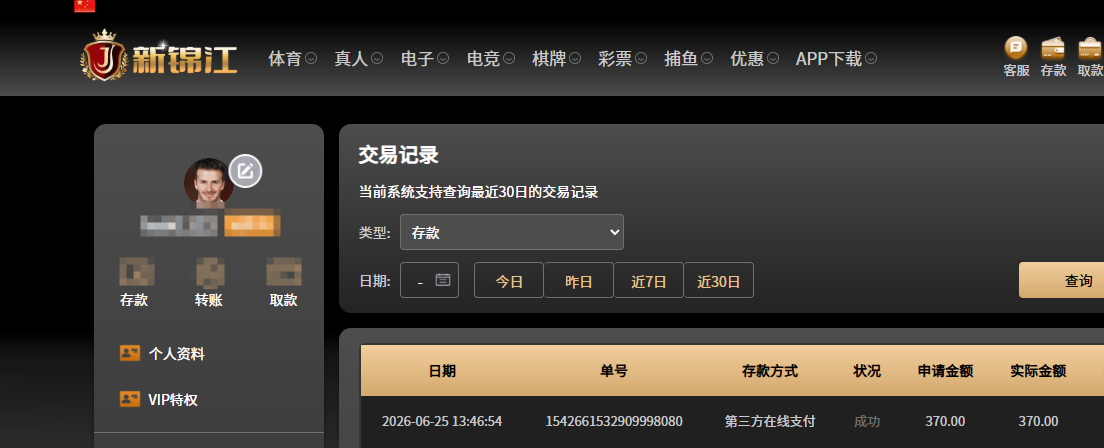Screen dimensions: 1104x448
Task: Click chevron next to 真人
Action: pyautogui.click(x=377, y=58)
